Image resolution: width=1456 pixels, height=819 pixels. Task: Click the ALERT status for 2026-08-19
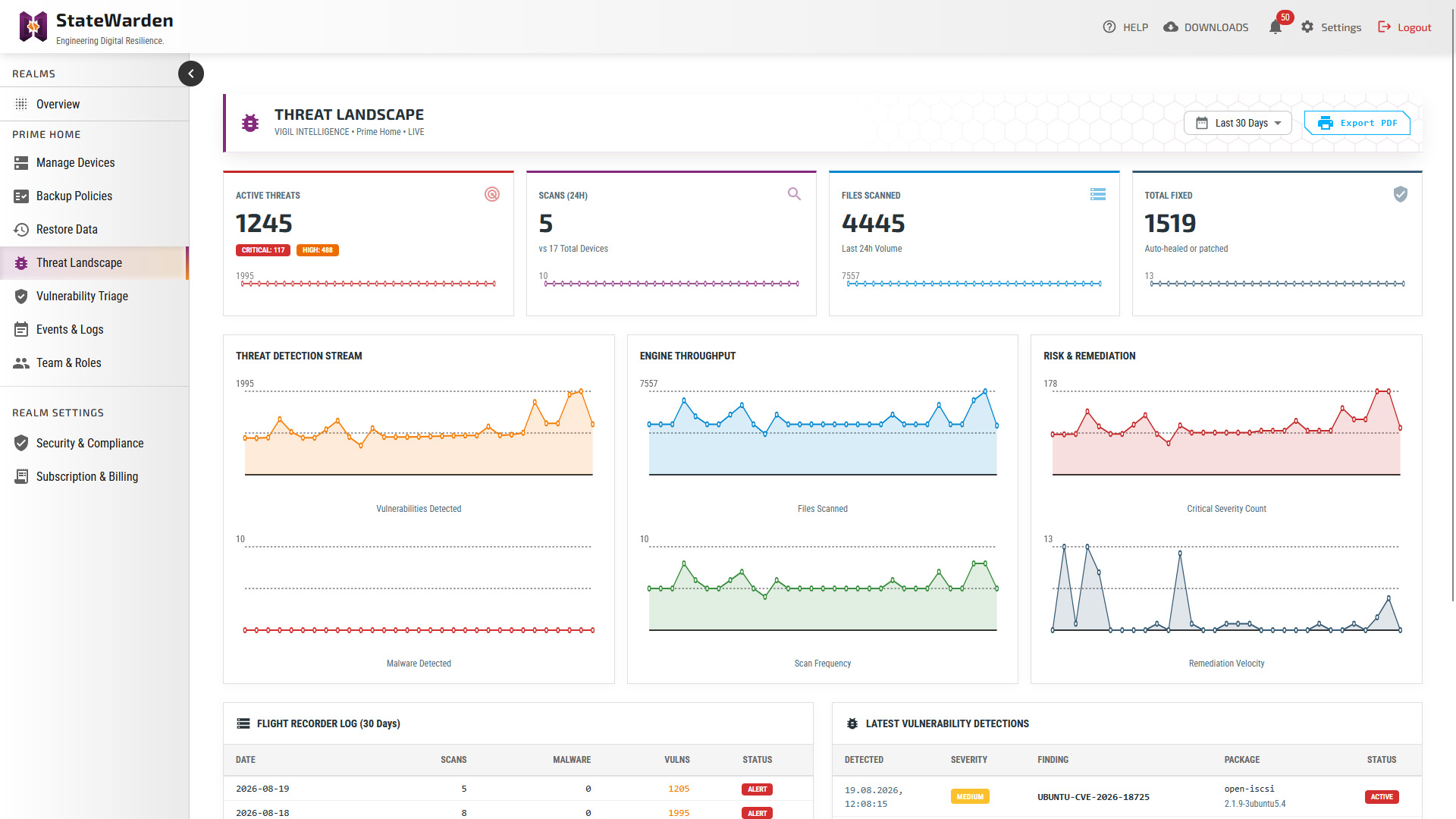click(x=757, y=789)
